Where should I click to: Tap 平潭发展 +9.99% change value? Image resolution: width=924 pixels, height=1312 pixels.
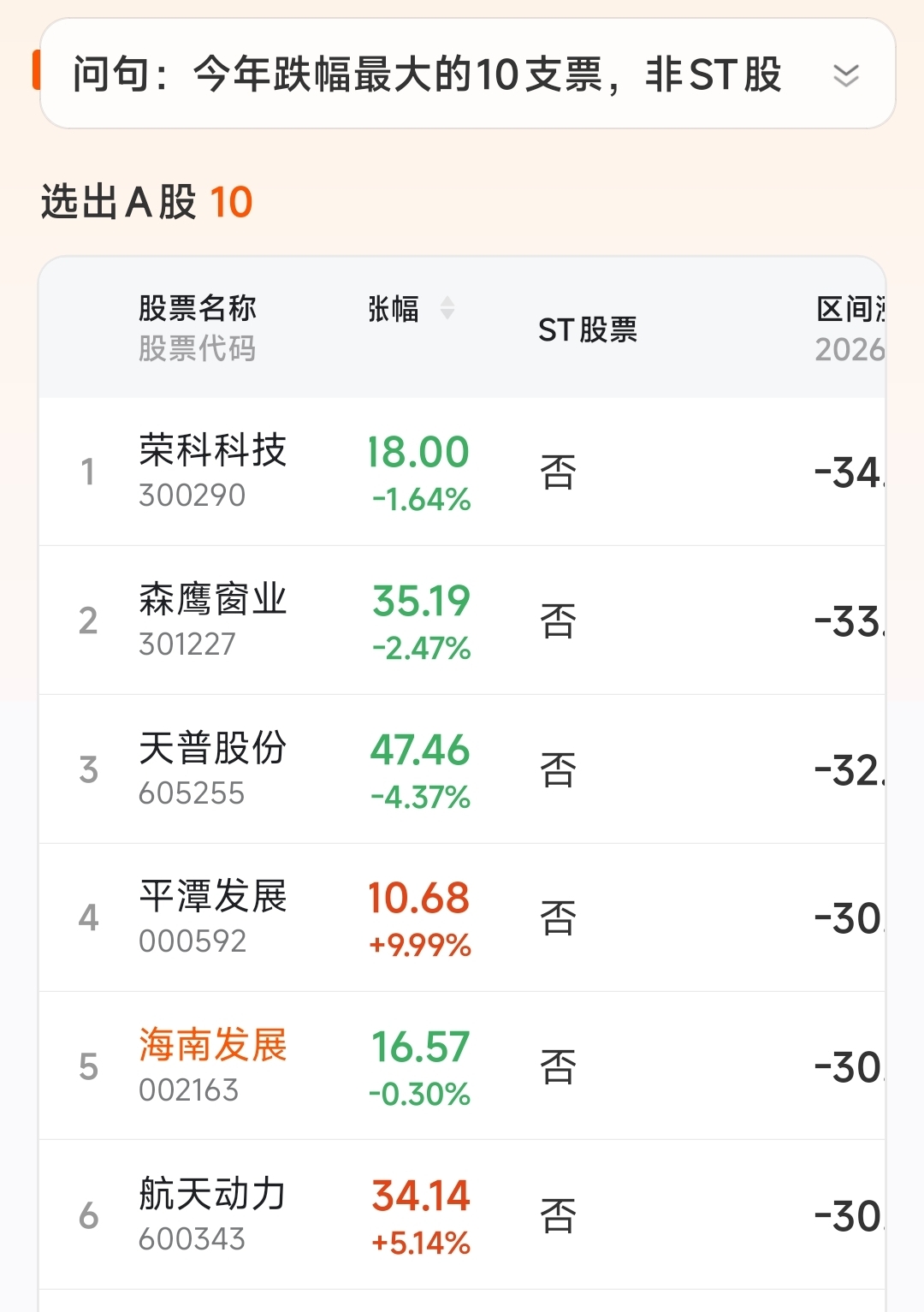(420, 946)
